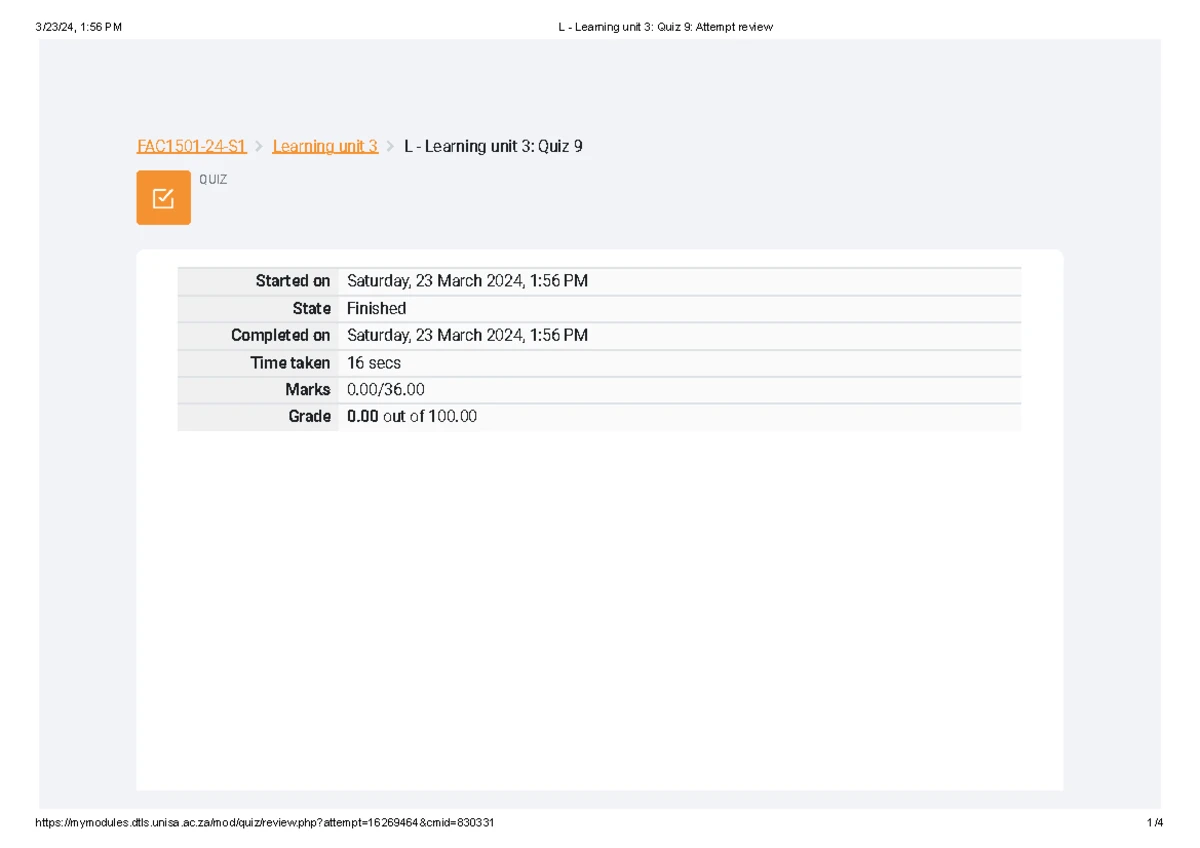Select the marks value '0.00/36.00'

click(386, 389)
